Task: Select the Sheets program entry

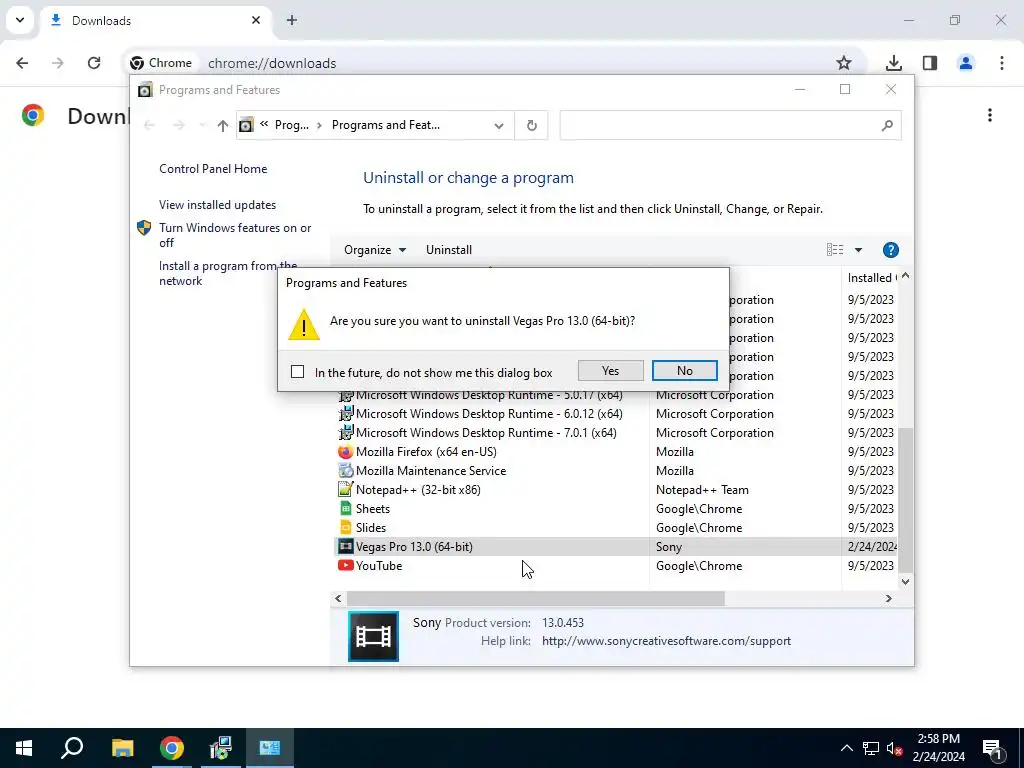Action: tap(617, 509)
